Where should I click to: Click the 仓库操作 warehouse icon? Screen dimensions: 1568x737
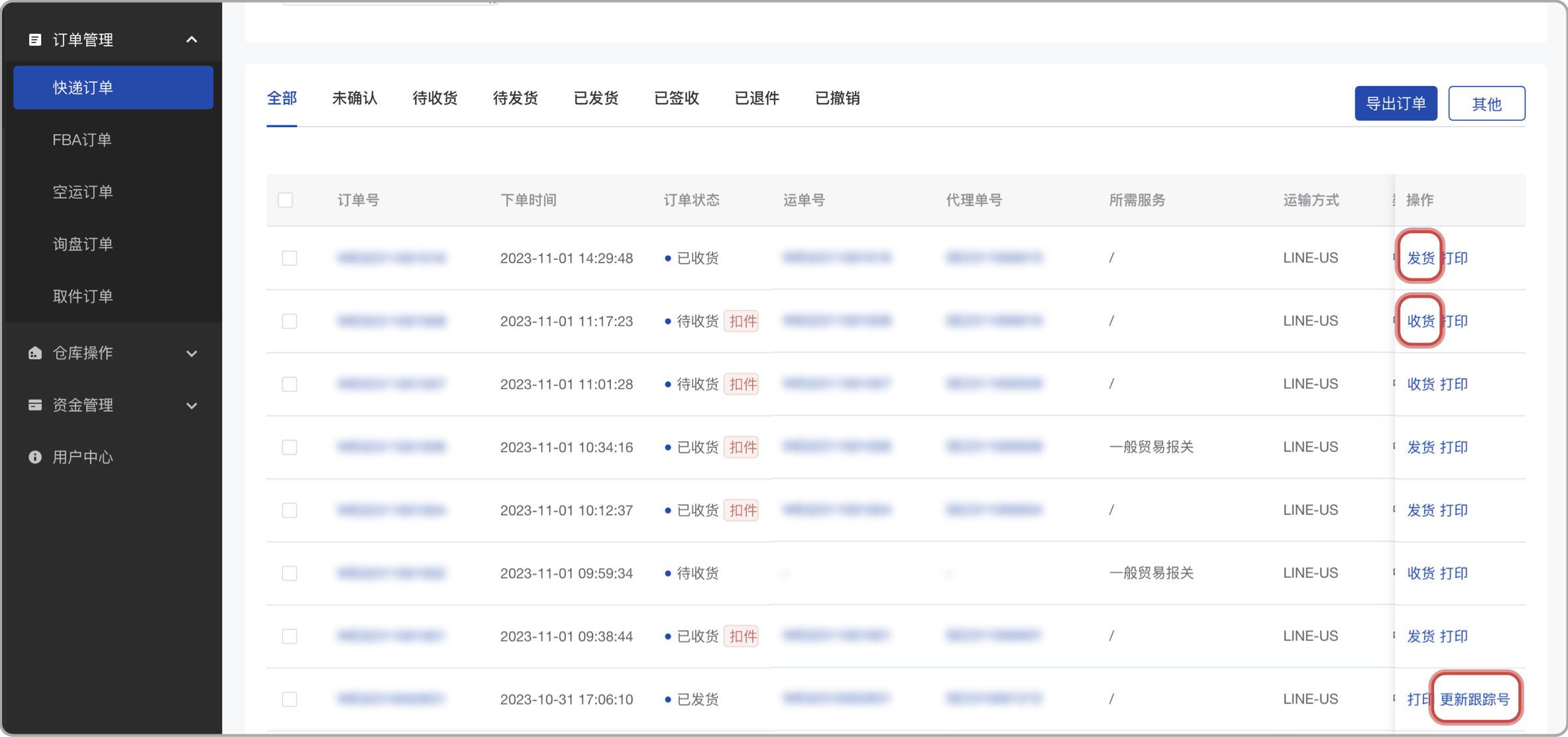click(x=35, y=353)
